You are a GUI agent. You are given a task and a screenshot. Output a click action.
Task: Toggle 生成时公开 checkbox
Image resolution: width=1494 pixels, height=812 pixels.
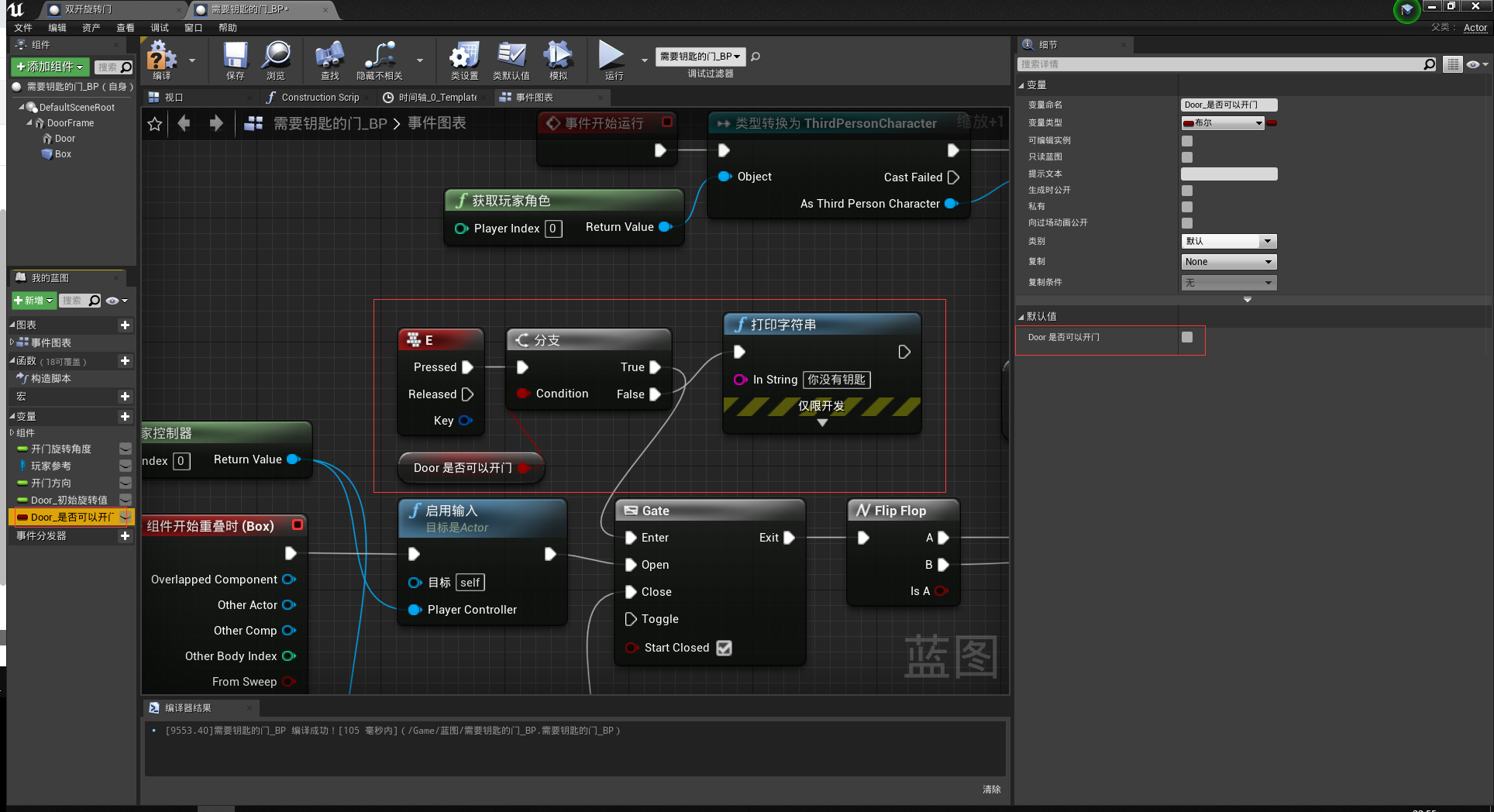[x=1187, y=191]
